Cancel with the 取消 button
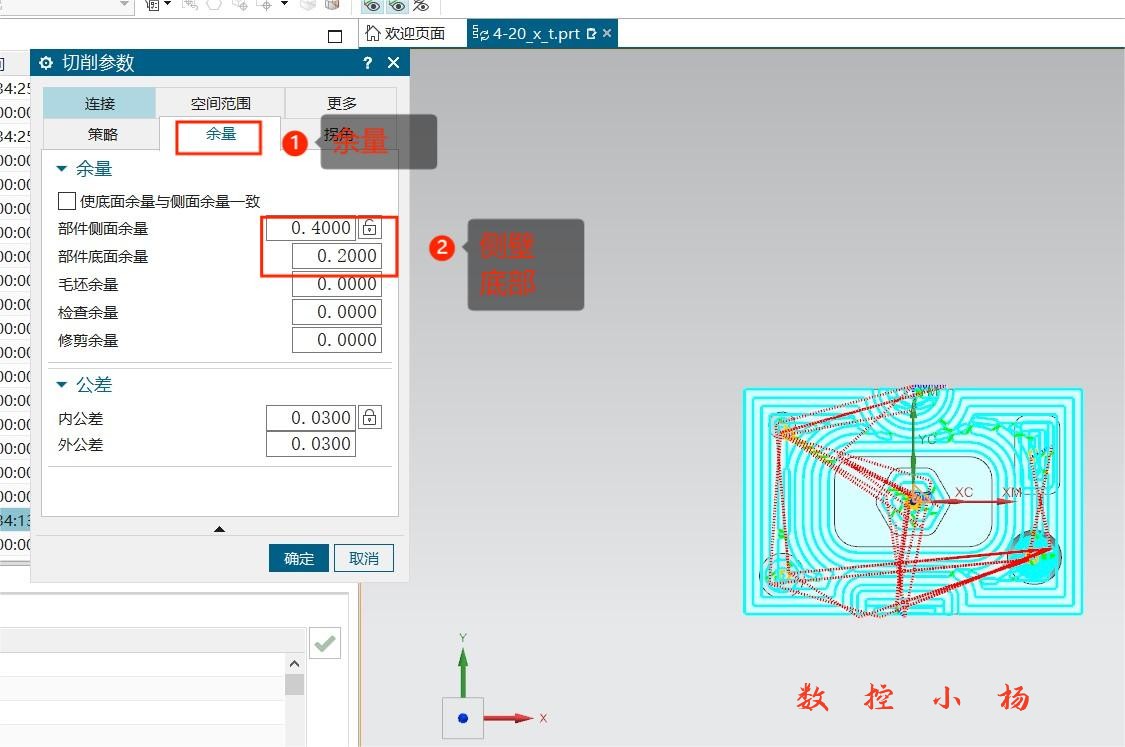This screenshot has width=1125, height=747. [364, 558]
